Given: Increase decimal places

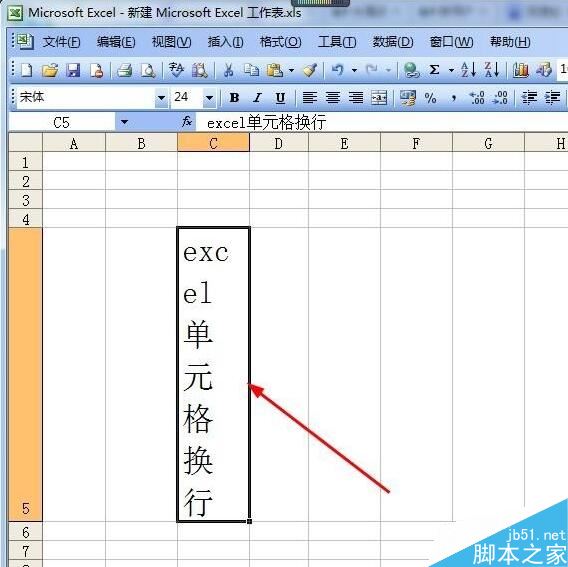Looking at the screenshot, I should 477,97.
